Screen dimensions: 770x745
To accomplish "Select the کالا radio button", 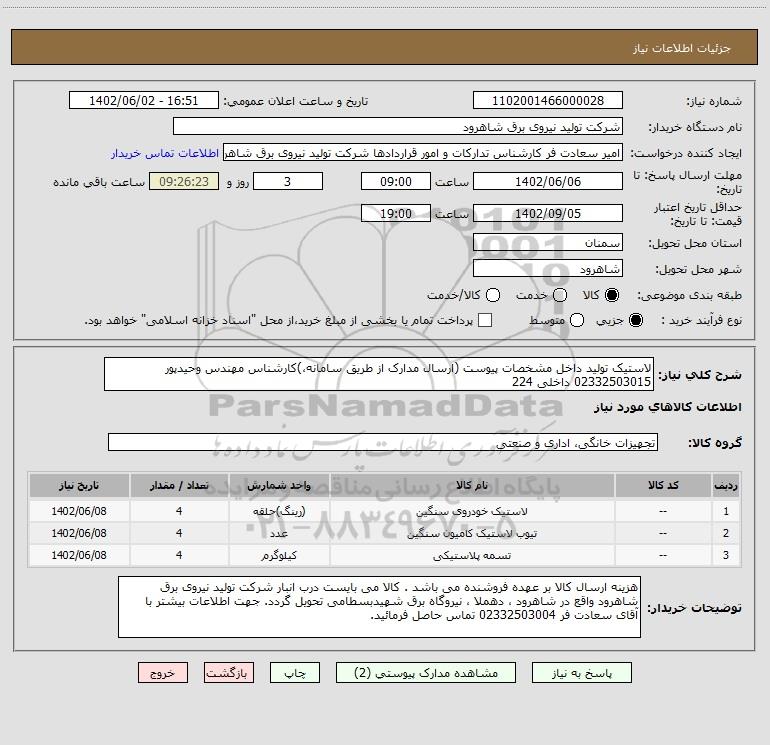I will click(612, 295).
